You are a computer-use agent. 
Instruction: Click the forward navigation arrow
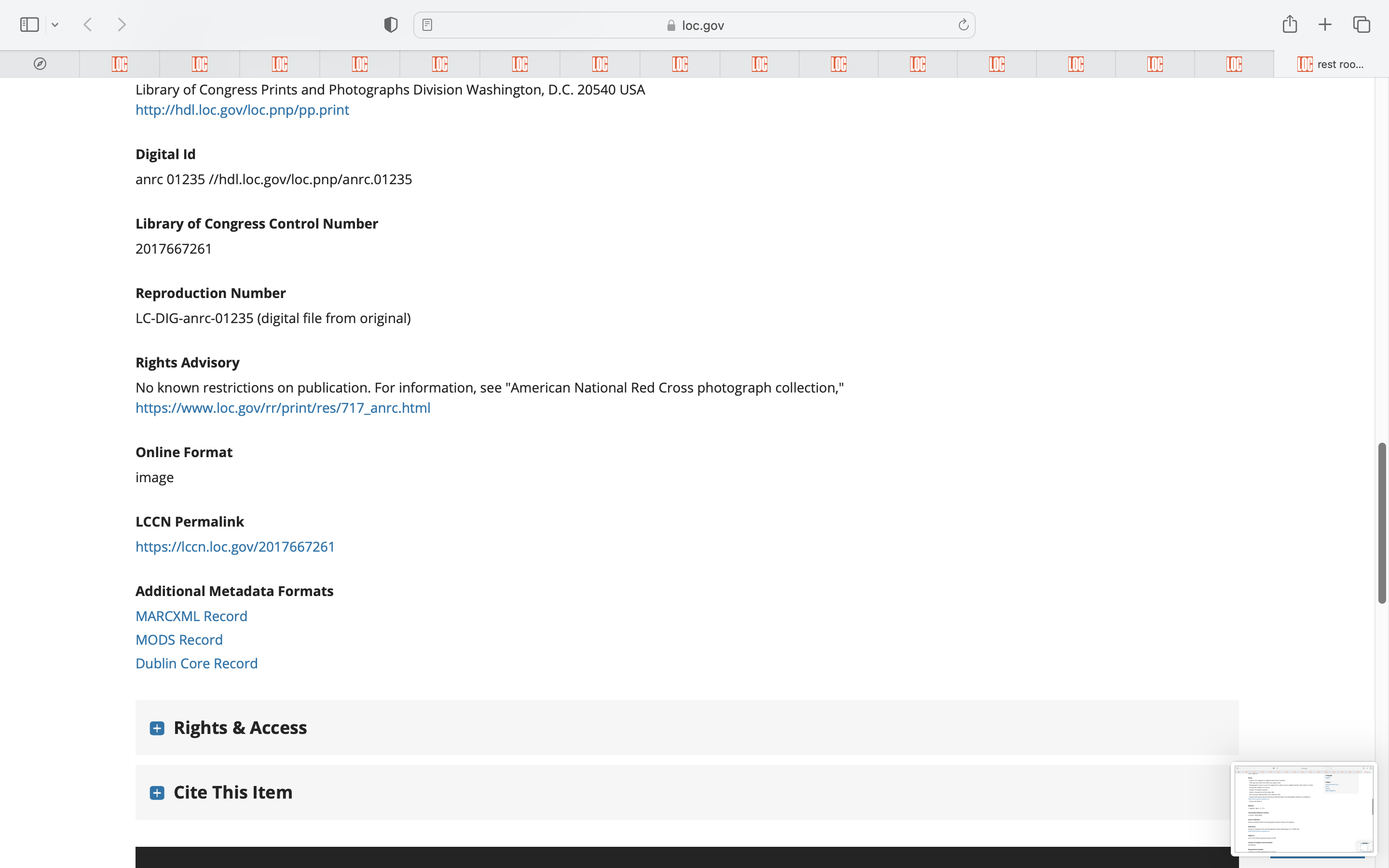(x=122, y=25)
